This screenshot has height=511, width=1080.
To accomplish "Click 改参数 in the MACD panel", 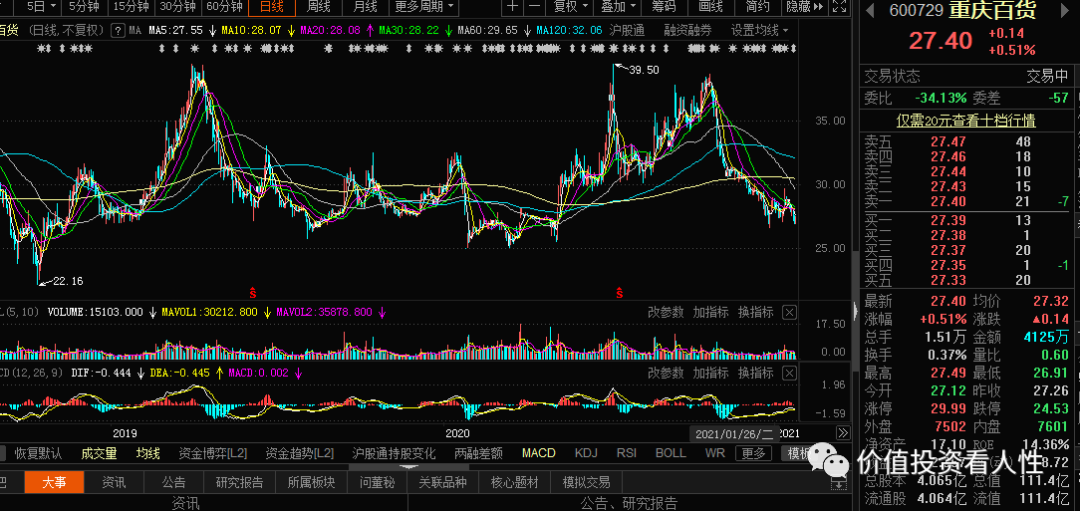I will click(x=665, y=373).
